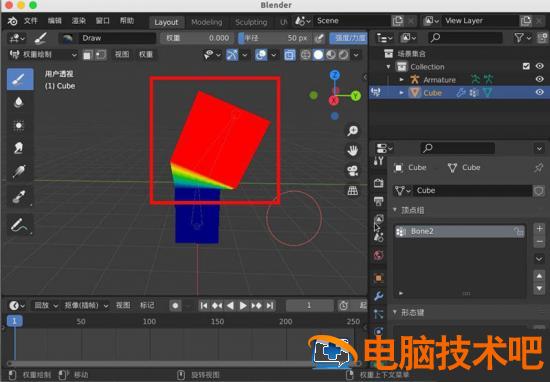Click the Y axis on navigation gizmo
Screen dimensions: 550x382
pos(356,95)
